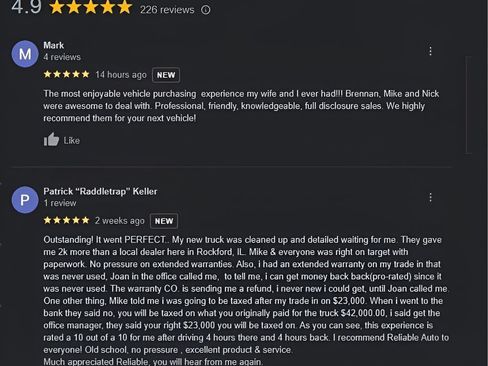Click the star rating on Patrick's review
This screenshot has height=366, width=488.
point(67,220)
